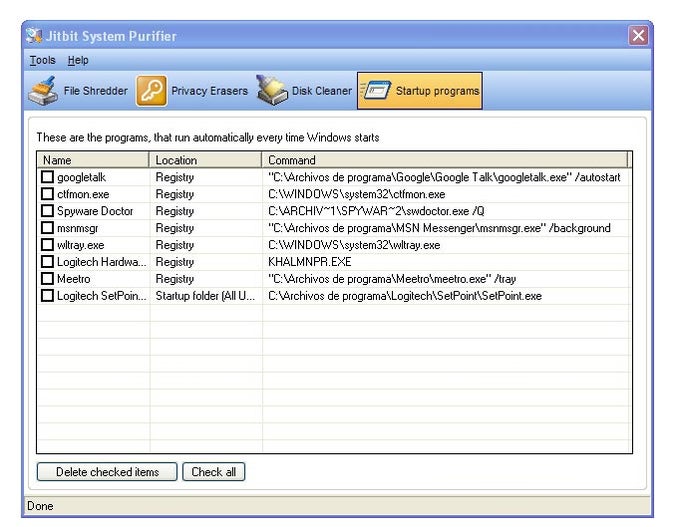Select the msnmsgr entry name
680x527 pixels.
pyautogui.click(x=78, y=228)
